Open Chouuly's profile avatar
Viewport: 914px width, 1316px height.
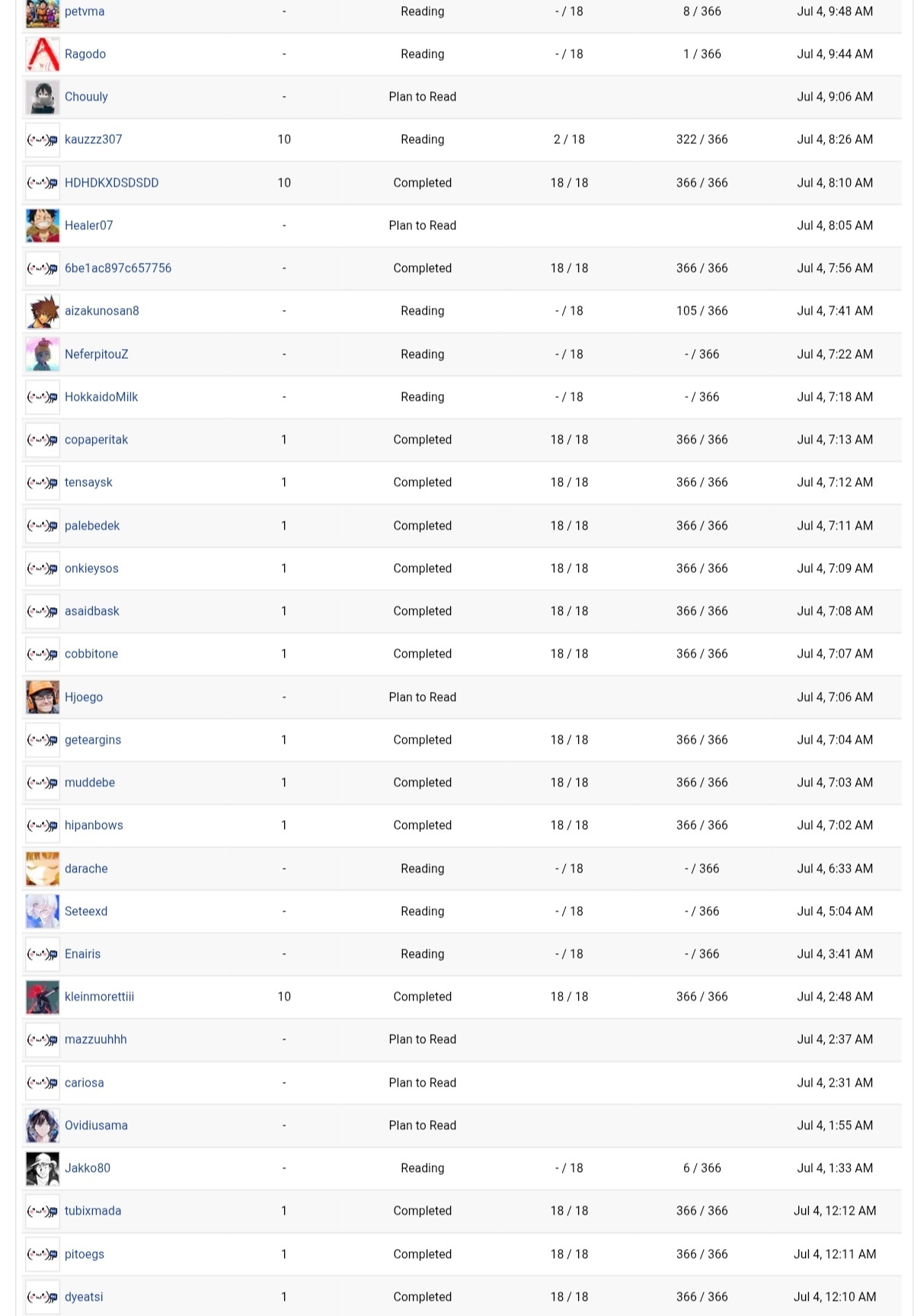(x=43, y=97)
